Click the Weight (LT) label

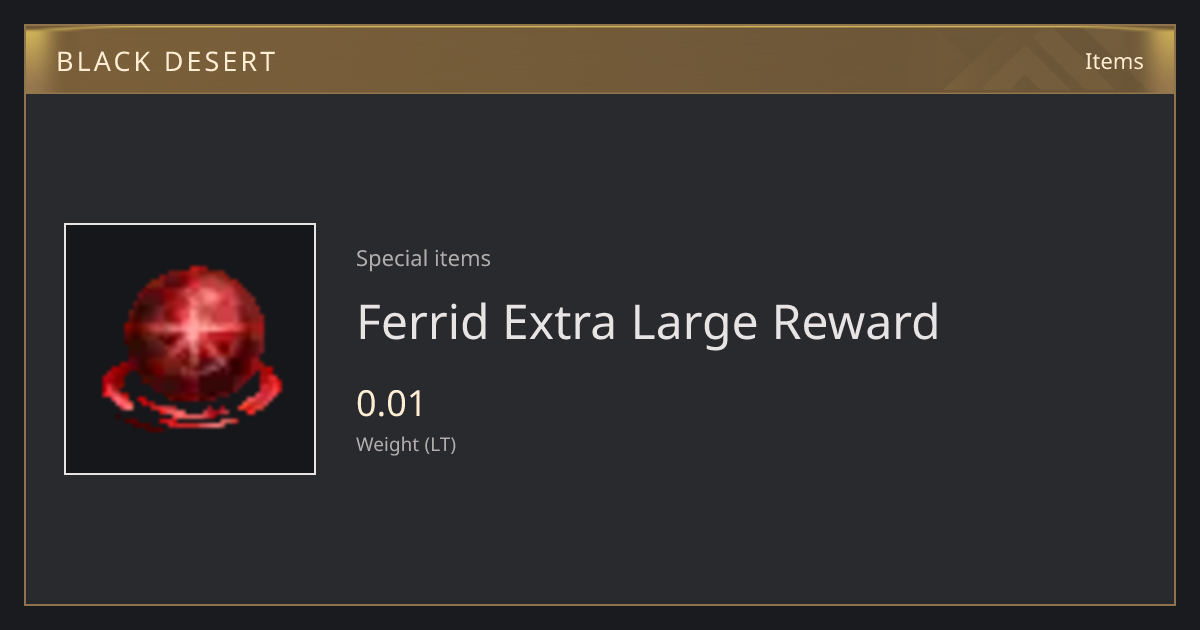point(406,444)
